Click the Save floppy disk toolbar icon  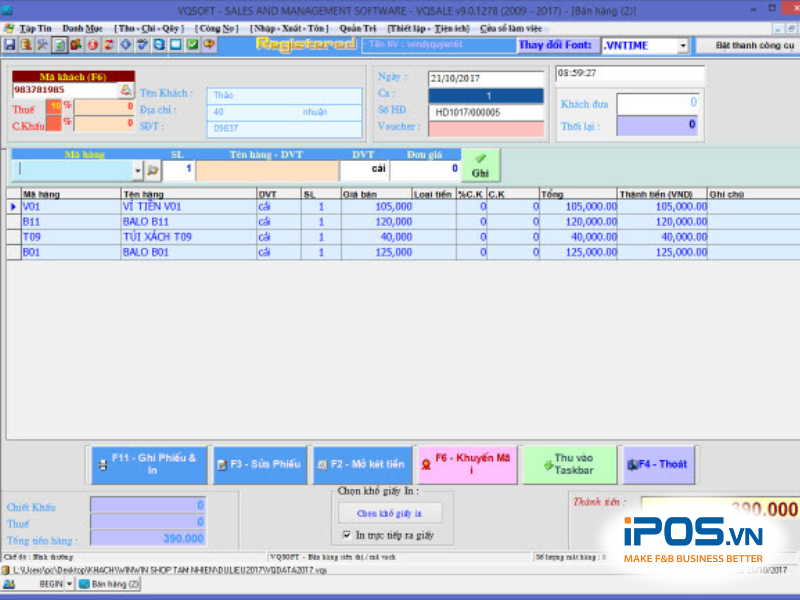coord(9,45)
